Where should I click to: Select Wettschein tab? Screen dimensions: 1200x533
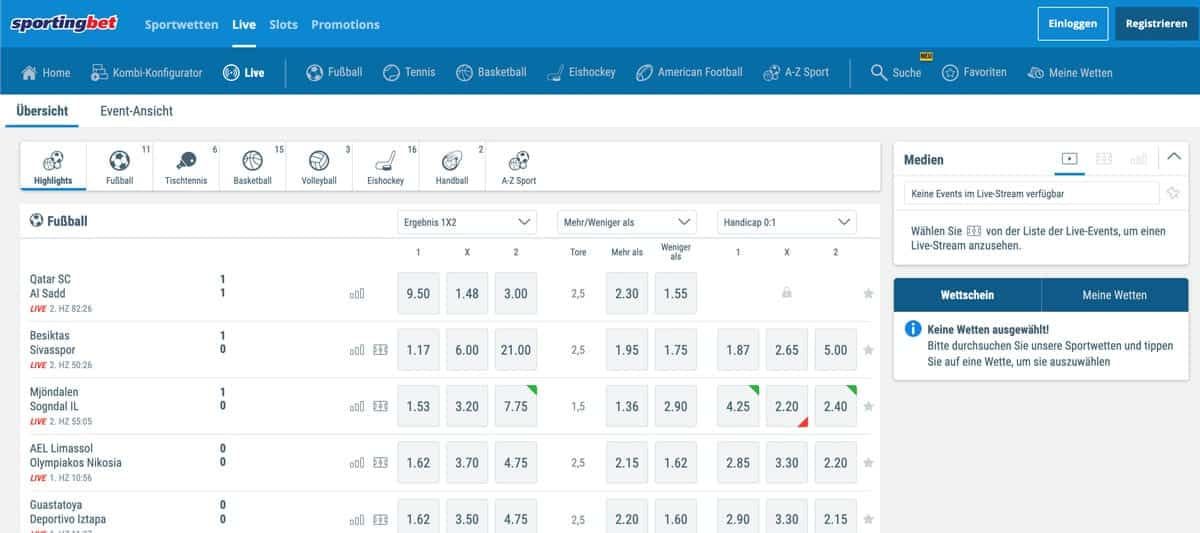967,295
